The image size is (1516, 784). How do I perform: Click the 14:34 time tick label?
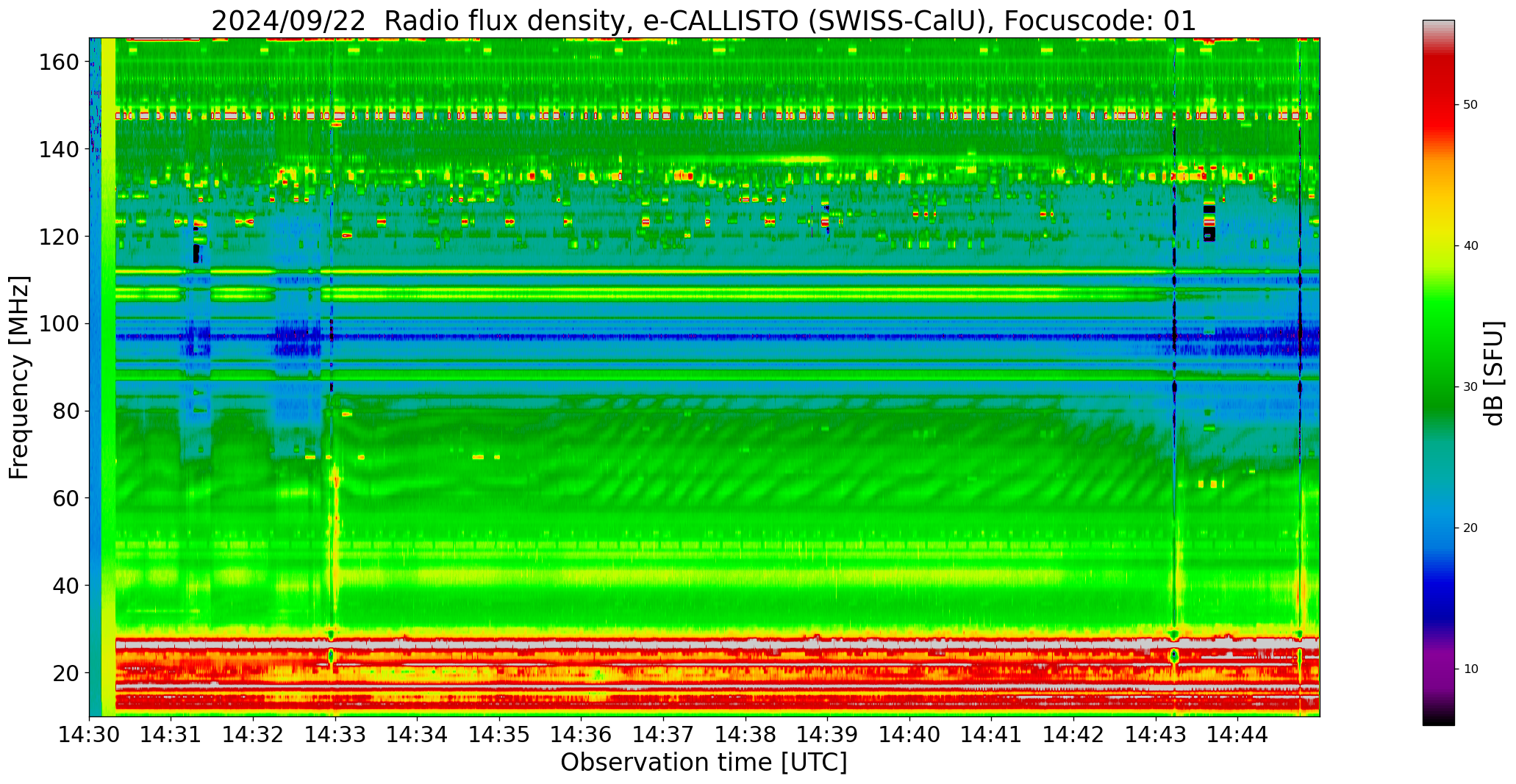(x=417, y=733)
